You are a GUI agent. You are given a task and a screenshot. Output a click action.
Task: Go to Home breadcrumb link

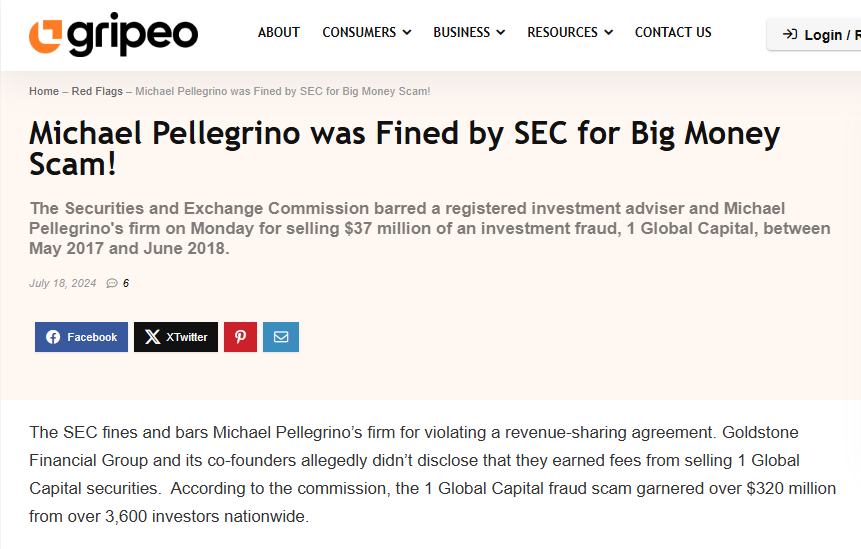coord(44,91)
